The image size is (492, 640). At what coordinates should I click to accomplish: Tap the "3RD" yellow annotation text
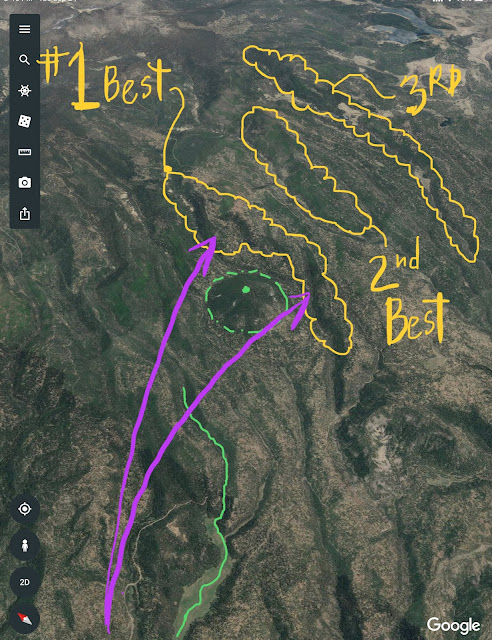coord(431,91)
